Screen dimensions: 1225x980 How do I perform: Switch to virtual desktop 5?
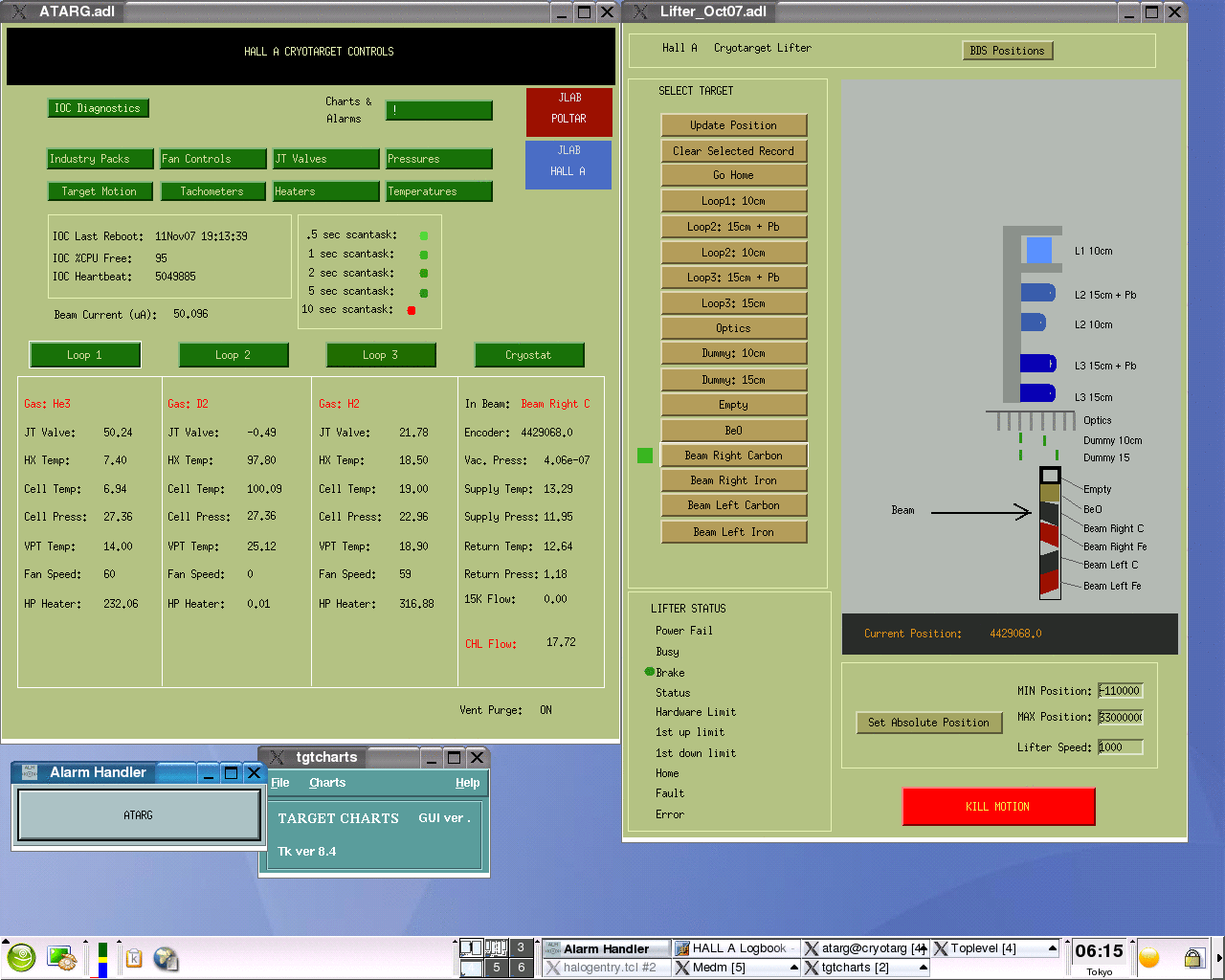[x=497, y=968]
